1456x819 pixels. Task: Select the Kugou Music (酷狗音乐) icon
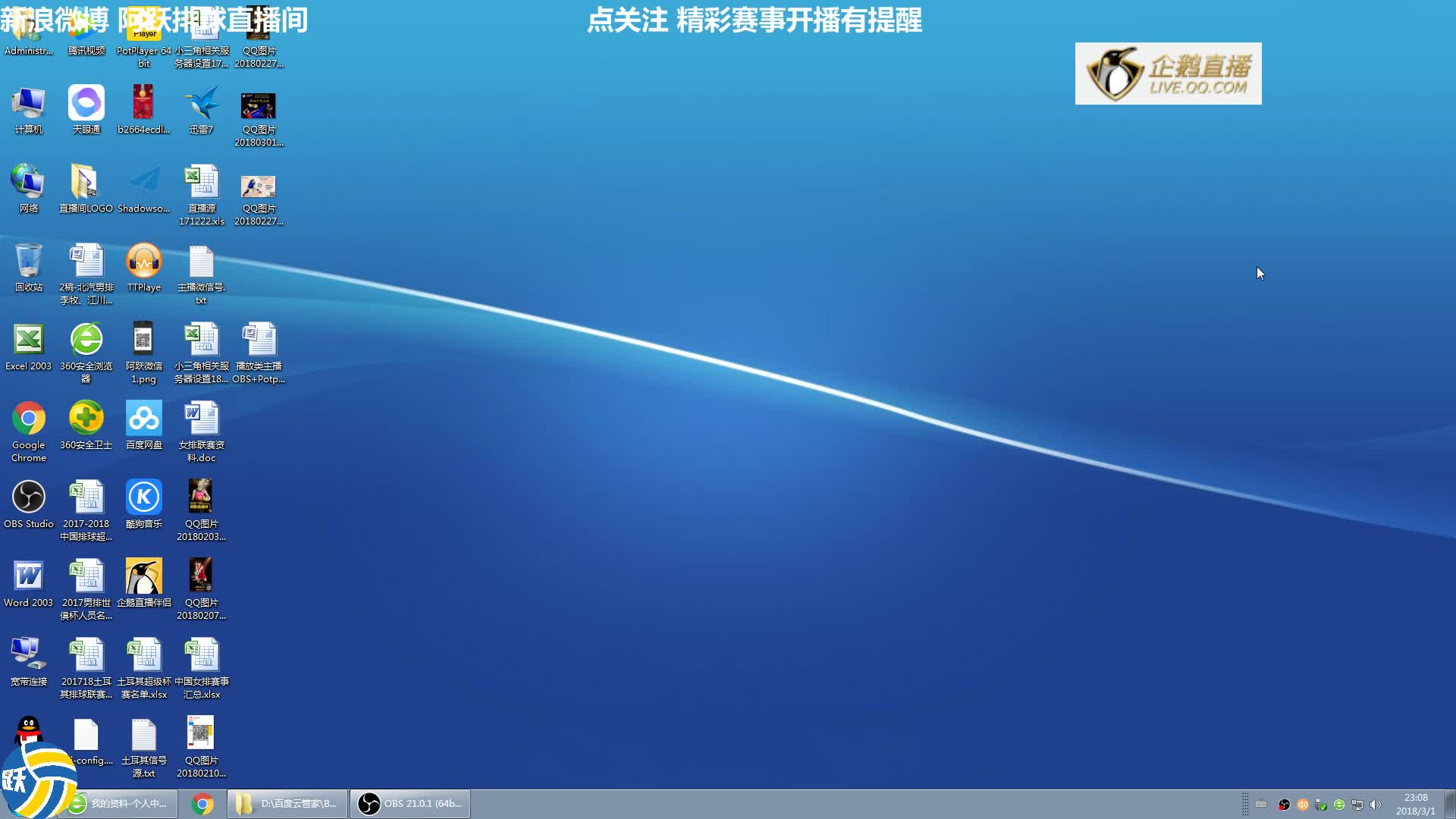point(143,497)
